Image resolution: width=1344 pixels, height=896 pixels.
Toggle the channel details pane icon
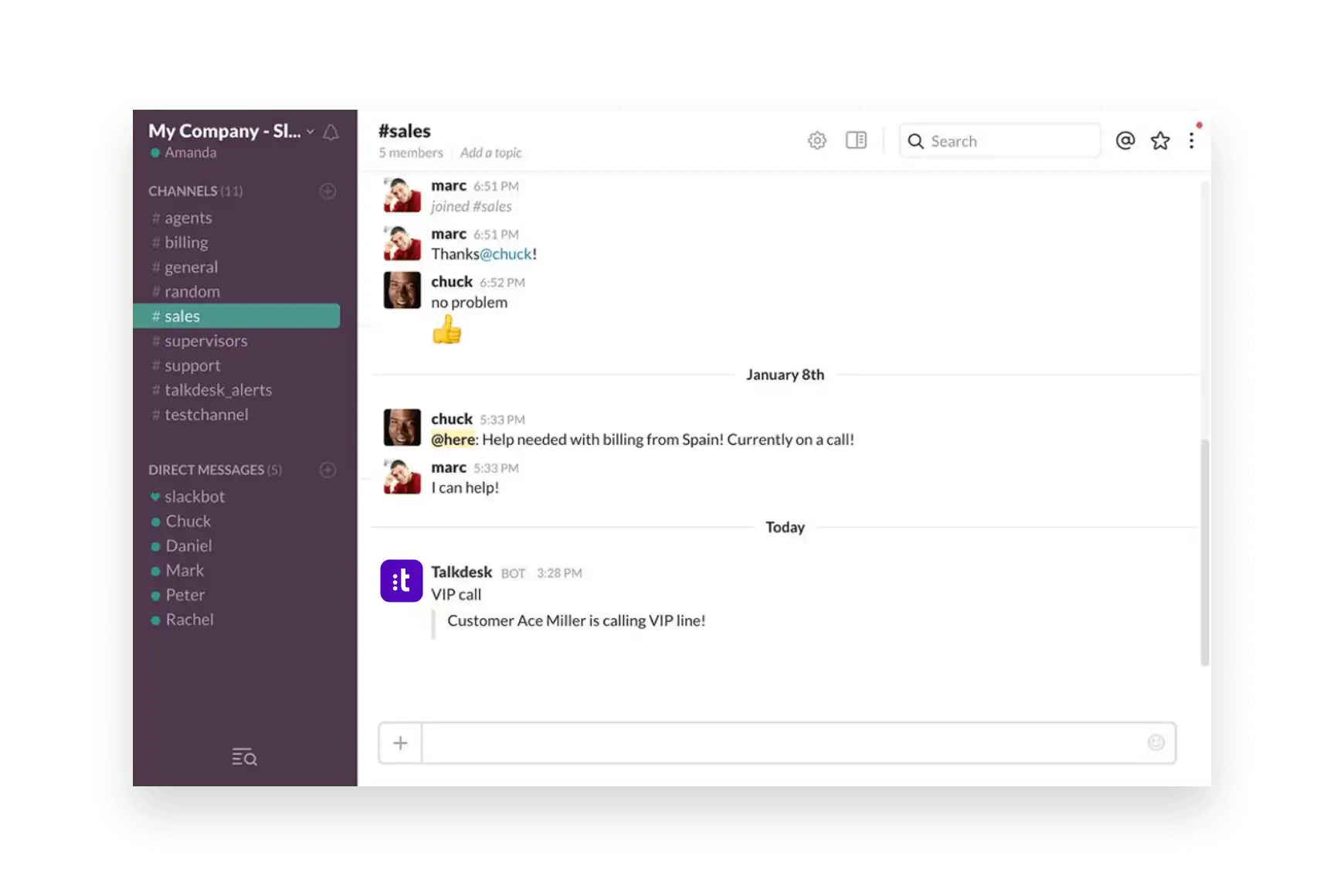[856, 141]
